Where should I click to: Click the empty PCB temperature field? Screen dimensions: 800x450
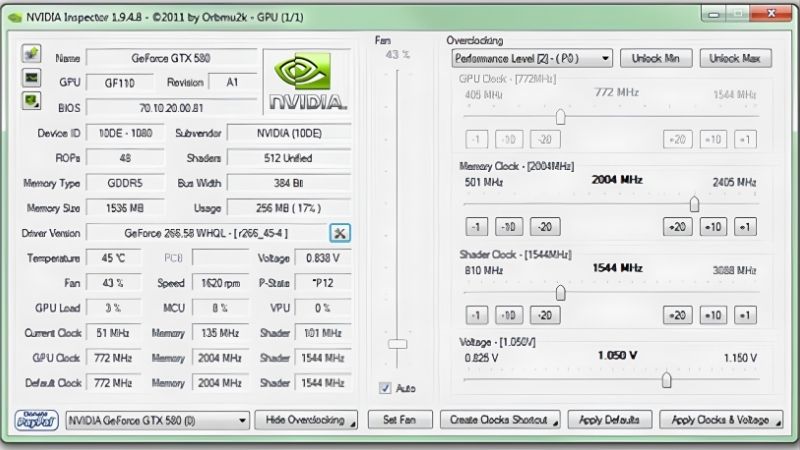pyautogui.click(x=220, y=258)
